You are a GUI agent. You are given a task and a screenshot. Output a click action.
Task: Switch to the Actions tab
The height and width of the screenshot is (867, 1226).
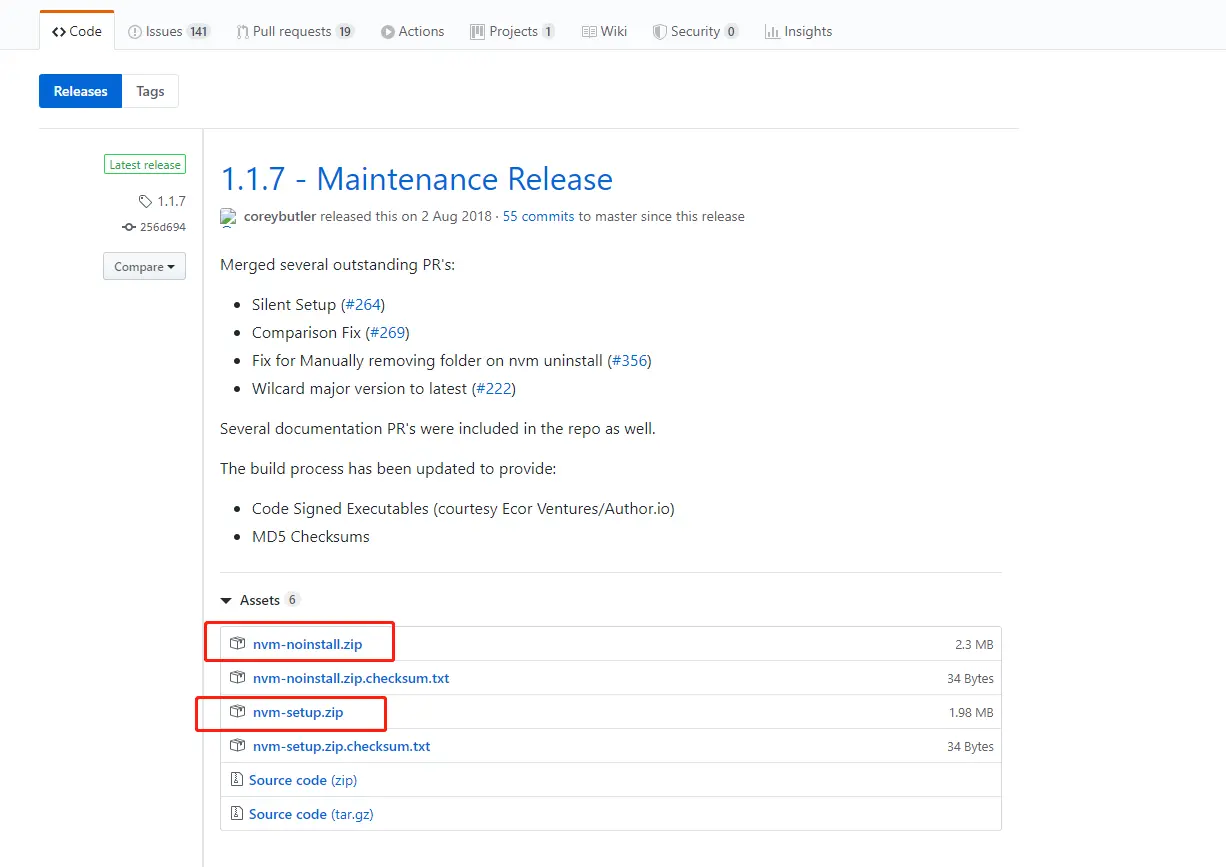pyautogui.click(x=412, y=31)
